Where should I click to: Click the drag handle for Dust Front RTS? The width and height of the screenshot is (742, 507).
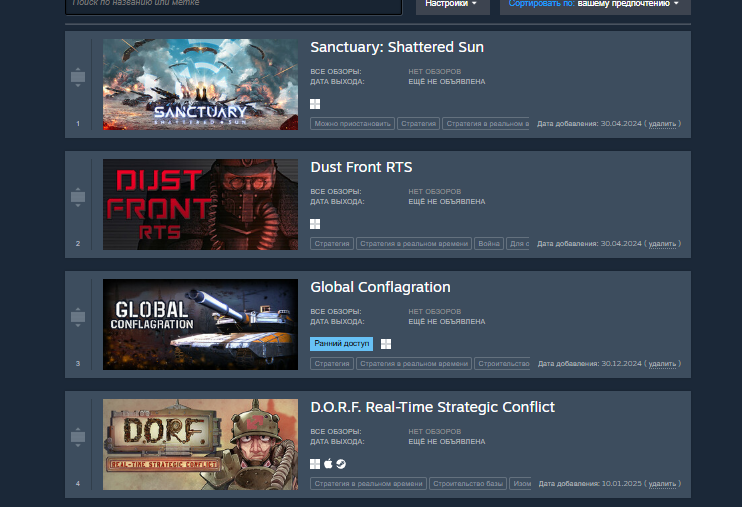(x=78, y=197)
